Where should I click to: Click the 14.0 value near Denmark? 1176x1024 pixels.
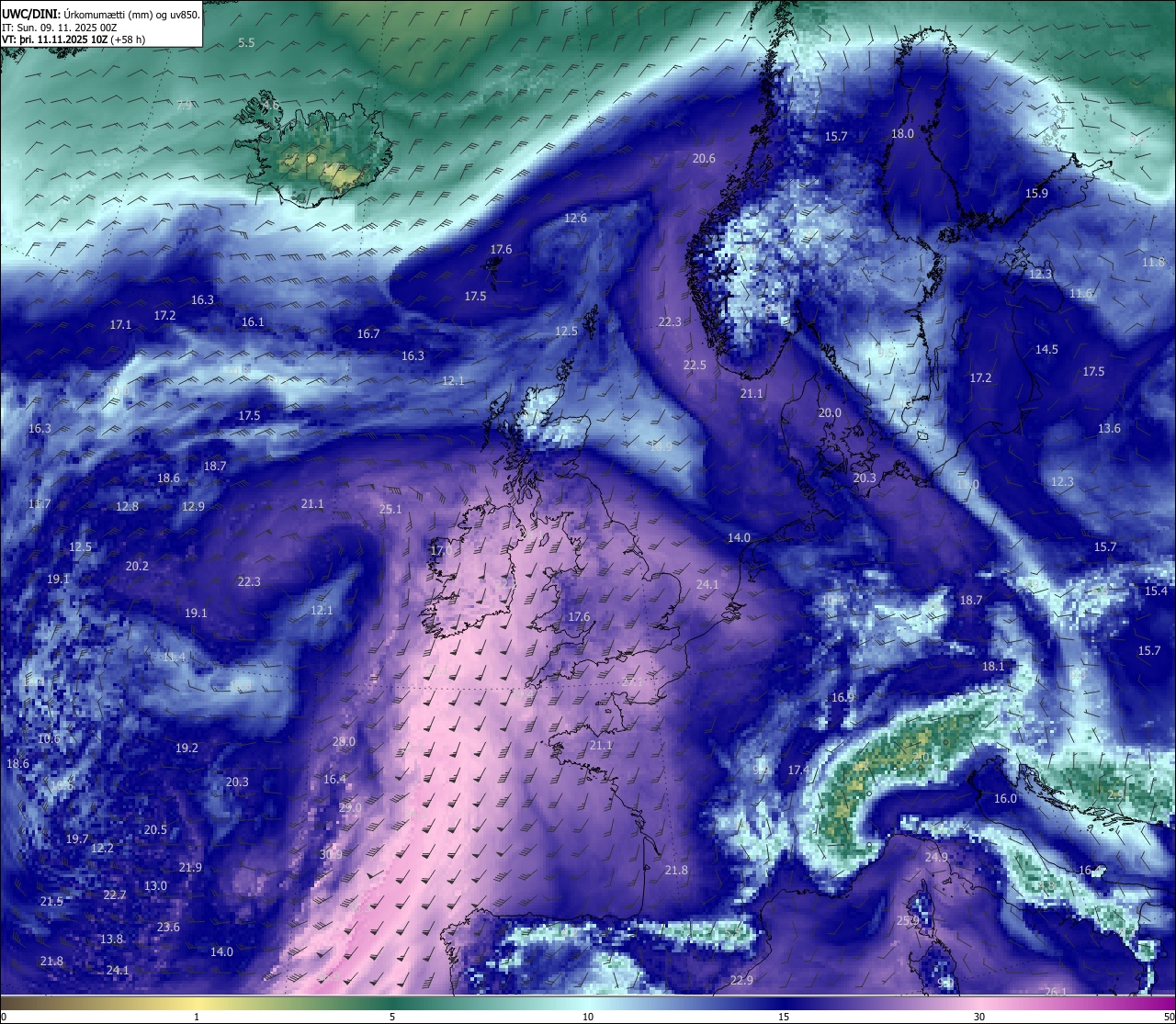click(x=739, y=538)
